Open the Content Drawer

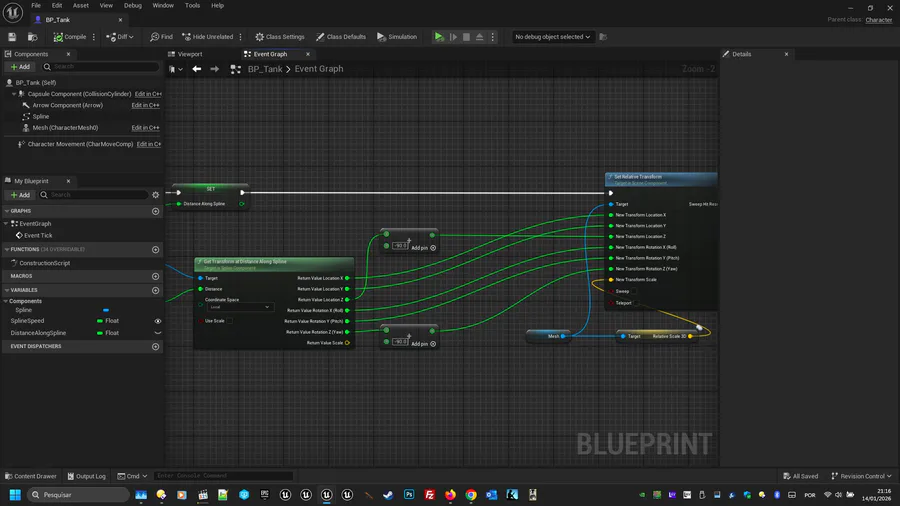(x=30, y=476)
